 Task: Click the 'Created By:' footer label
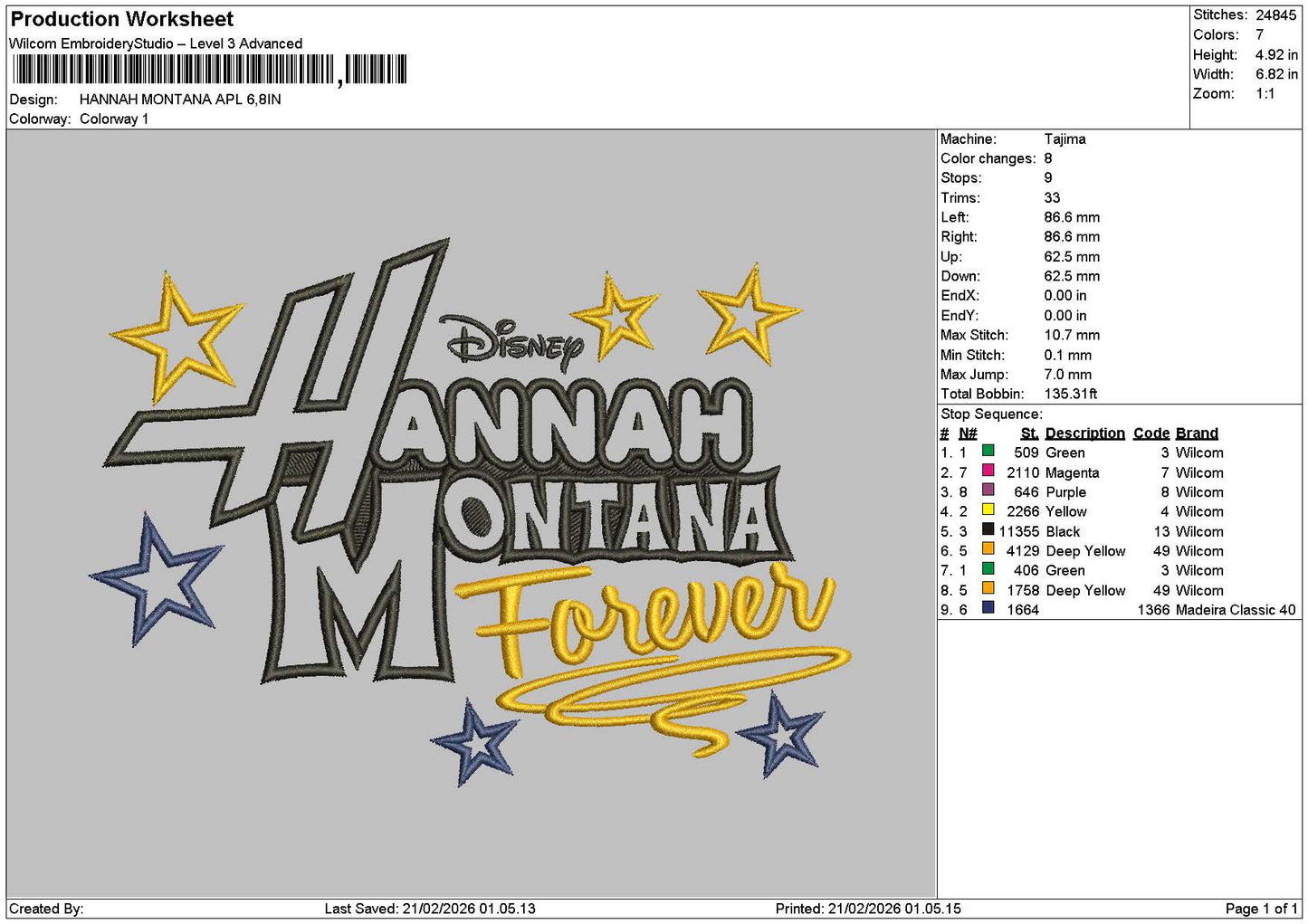point(46,909)
